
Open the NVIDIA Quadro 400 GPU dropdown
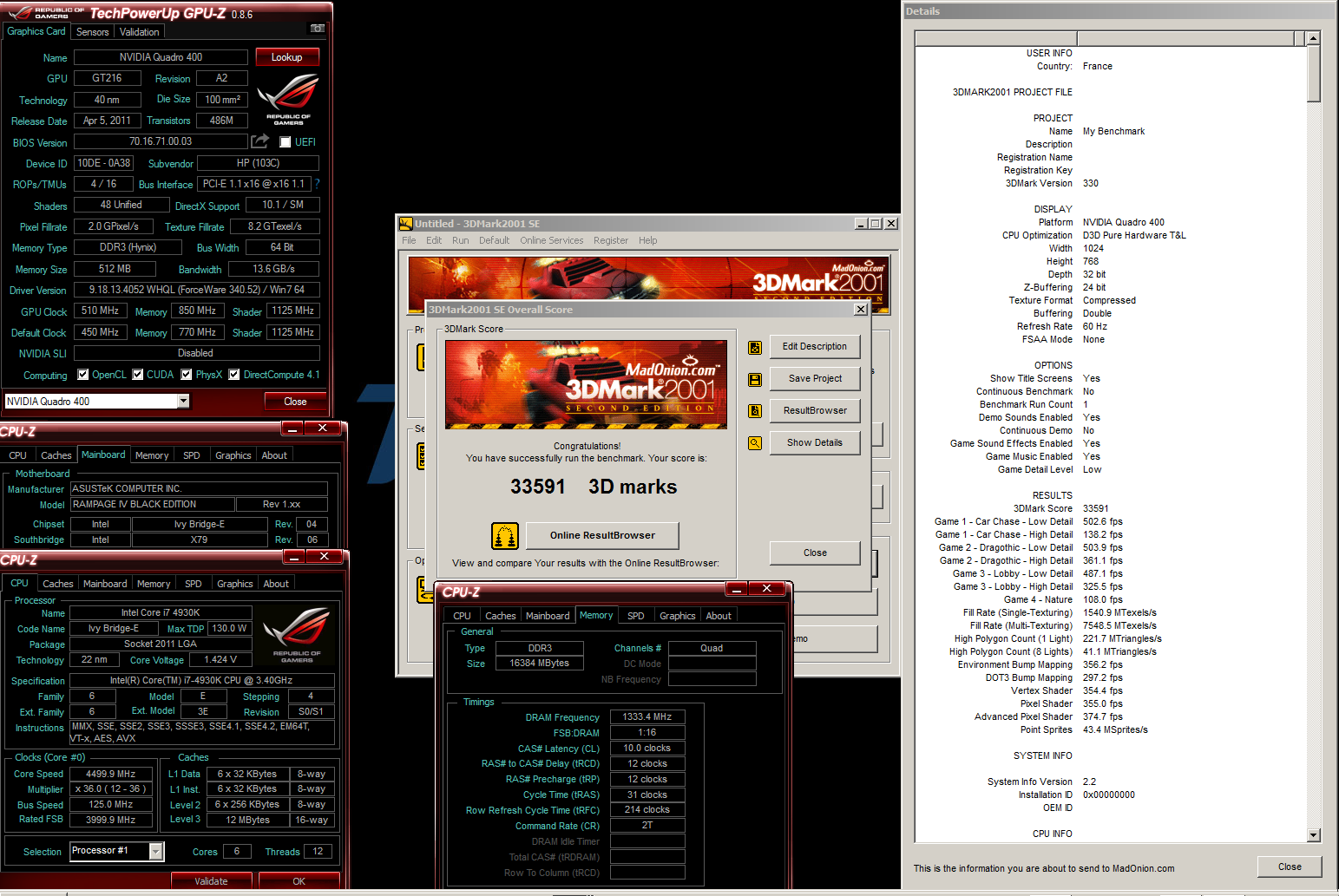point(183,402)
